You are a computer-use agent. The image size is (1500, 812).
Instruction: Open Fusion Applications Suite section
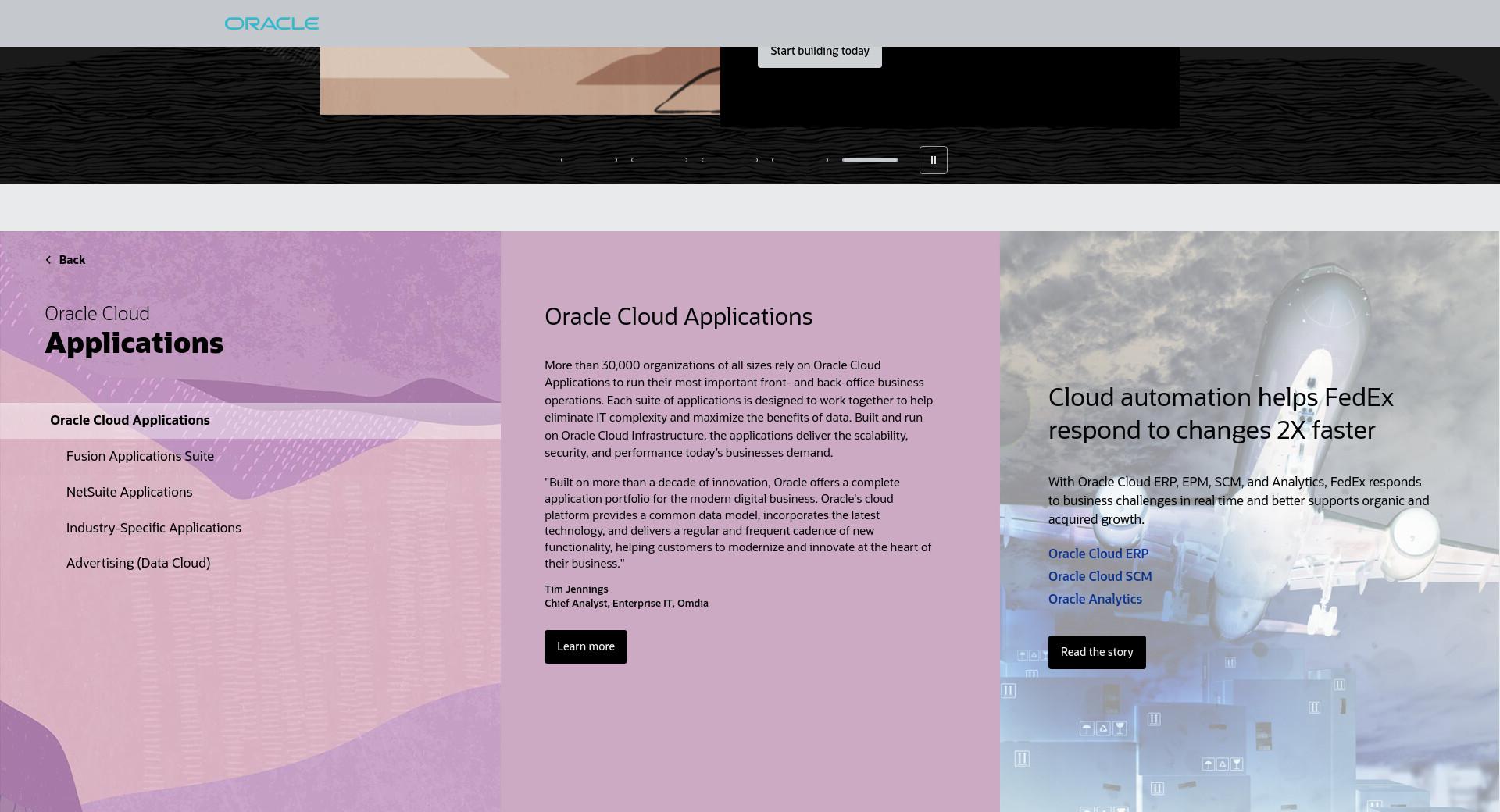point(140,456)
